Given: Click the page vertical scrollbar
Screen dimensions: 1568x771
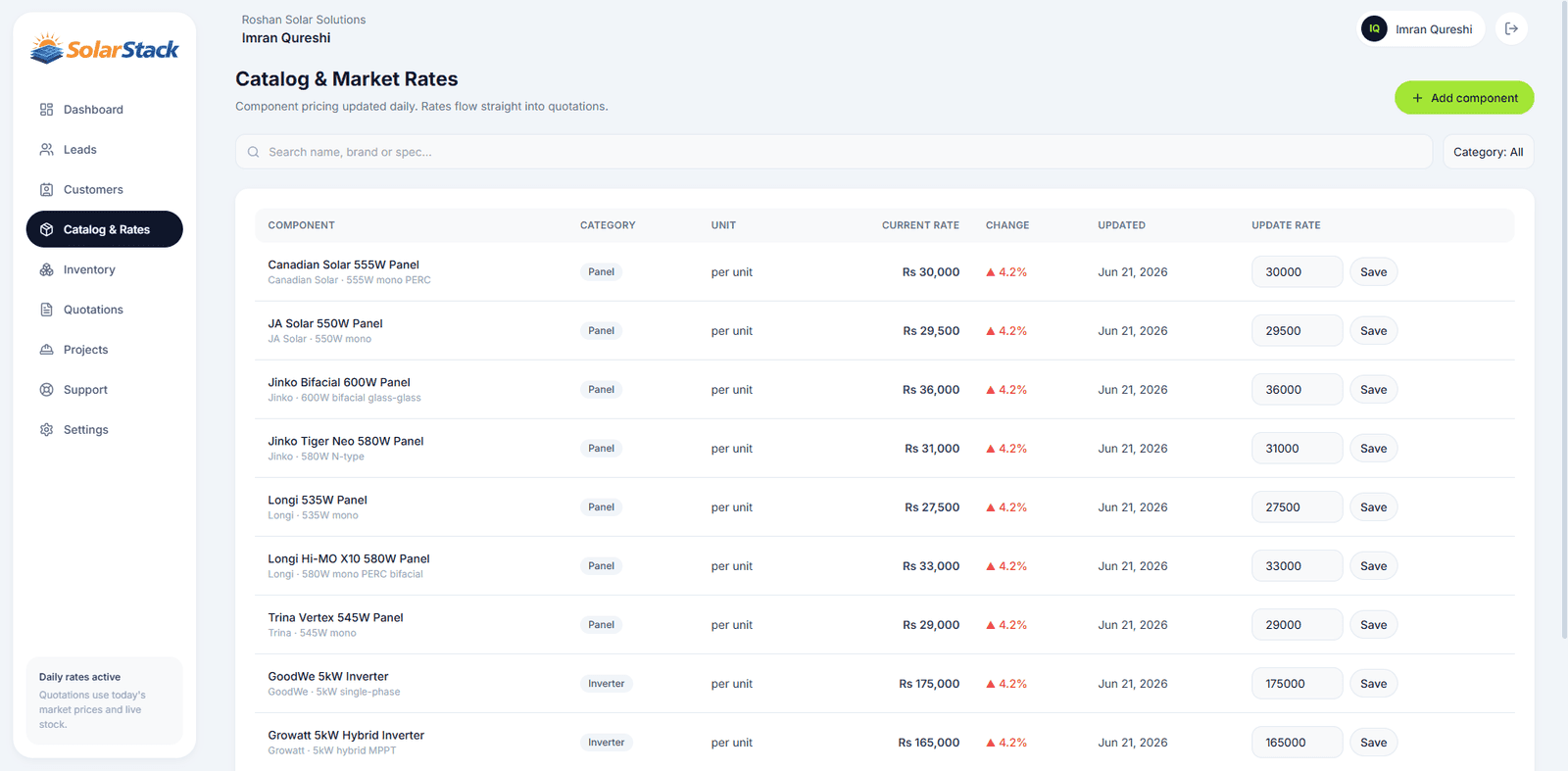Looking at the screenshot, I should 1563,318.
